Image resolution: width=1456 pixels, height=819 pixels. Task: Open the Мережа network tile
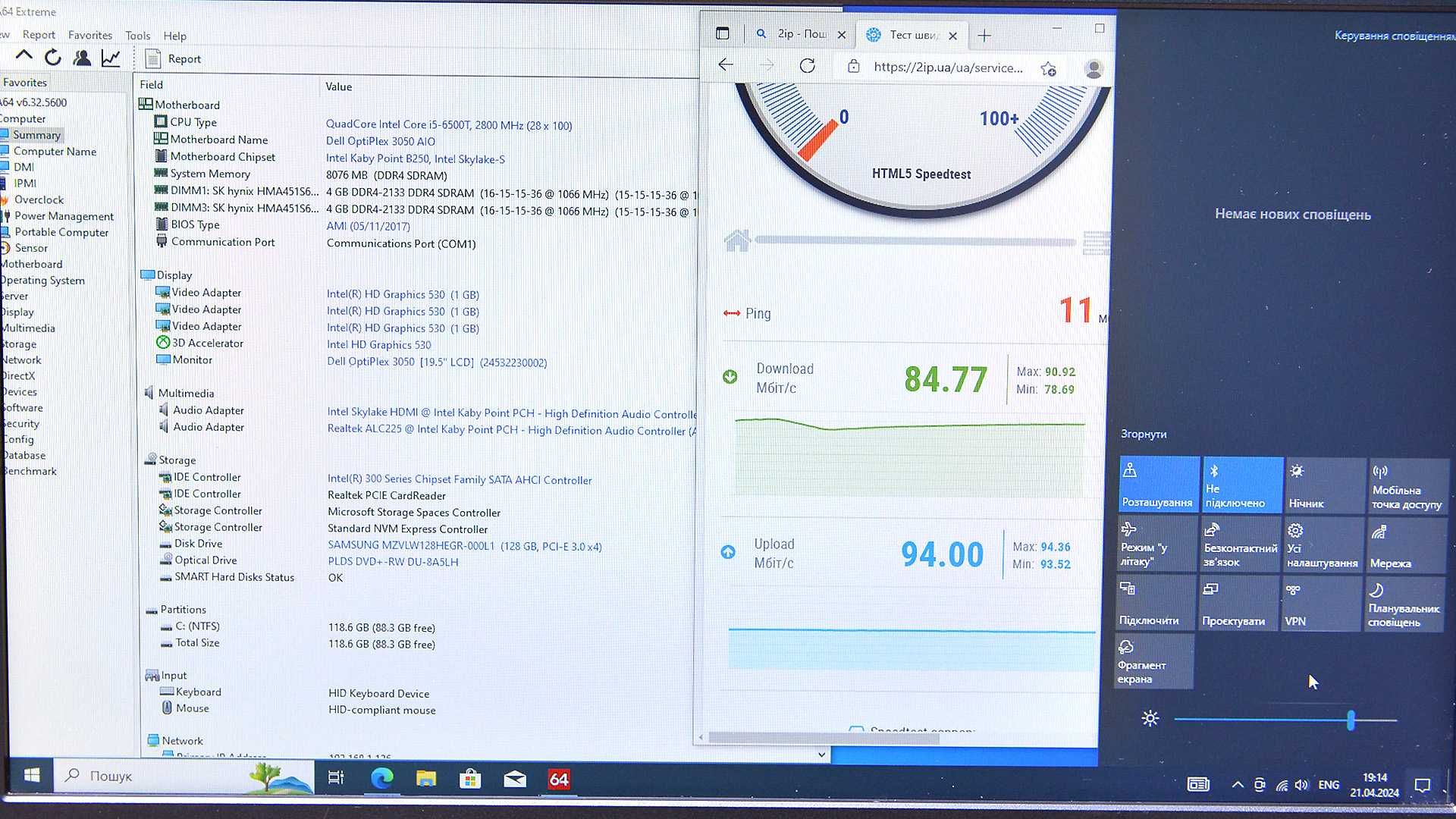point(1407,545)
